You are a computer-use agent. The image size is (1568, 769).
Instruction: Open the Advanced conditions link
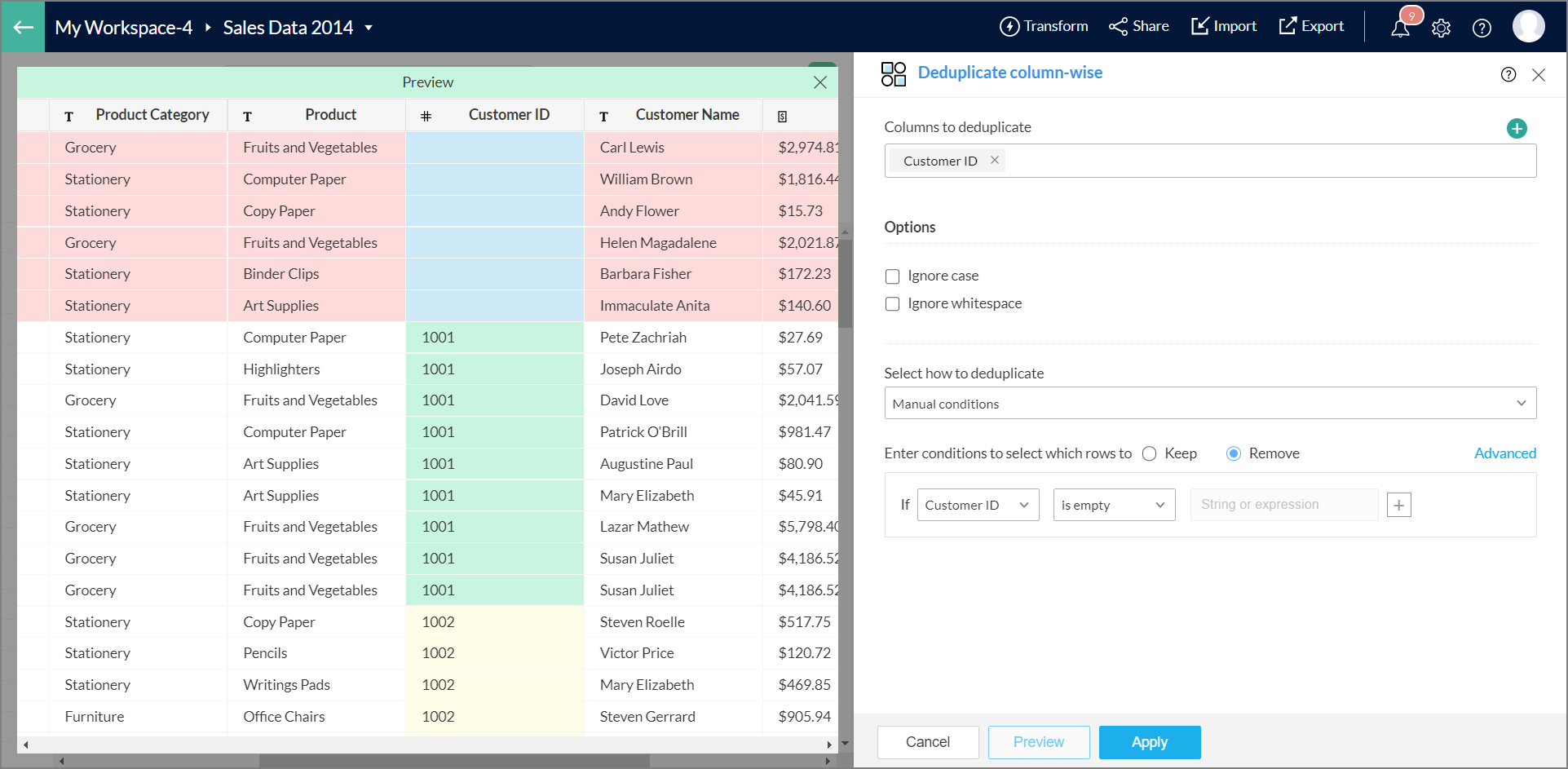1504,453
